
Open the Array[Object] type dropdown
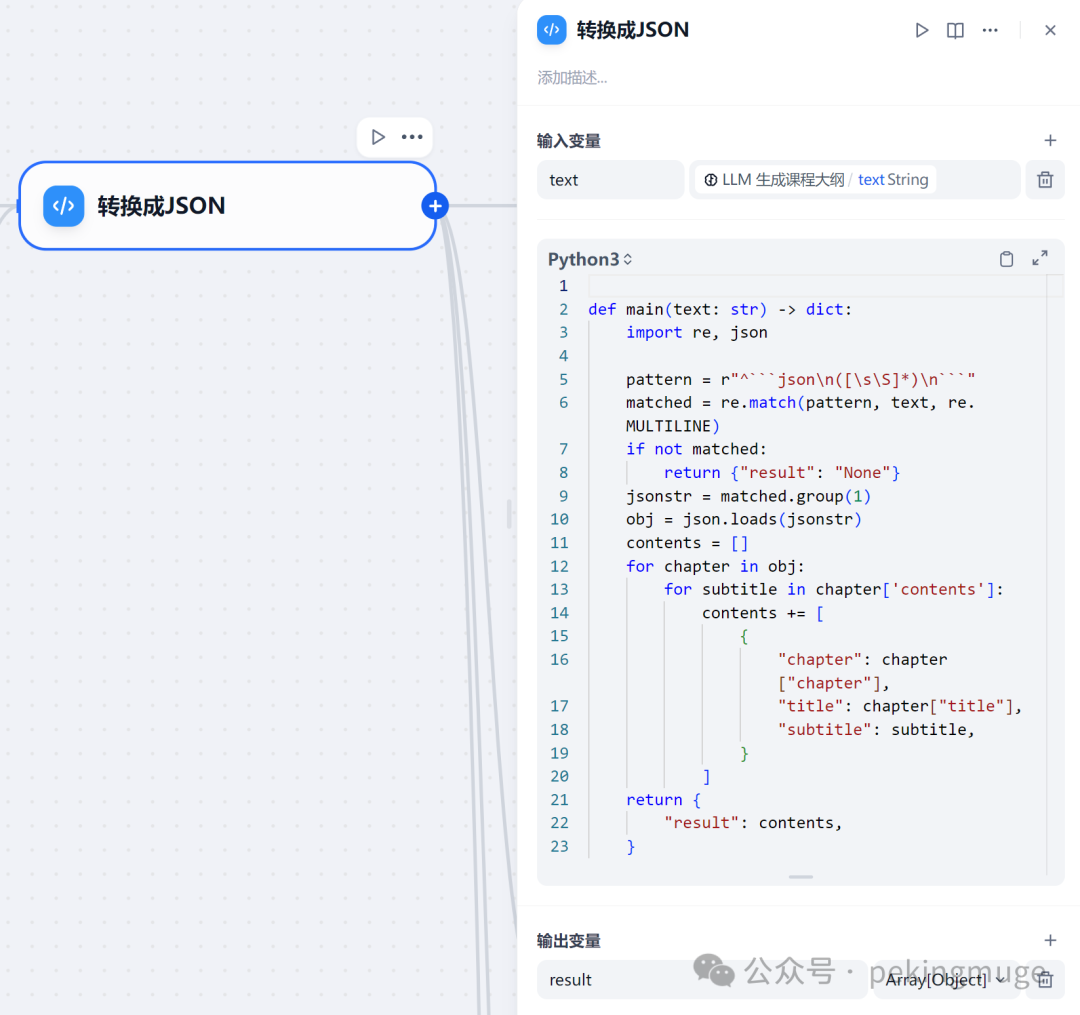tap(945, 980)
